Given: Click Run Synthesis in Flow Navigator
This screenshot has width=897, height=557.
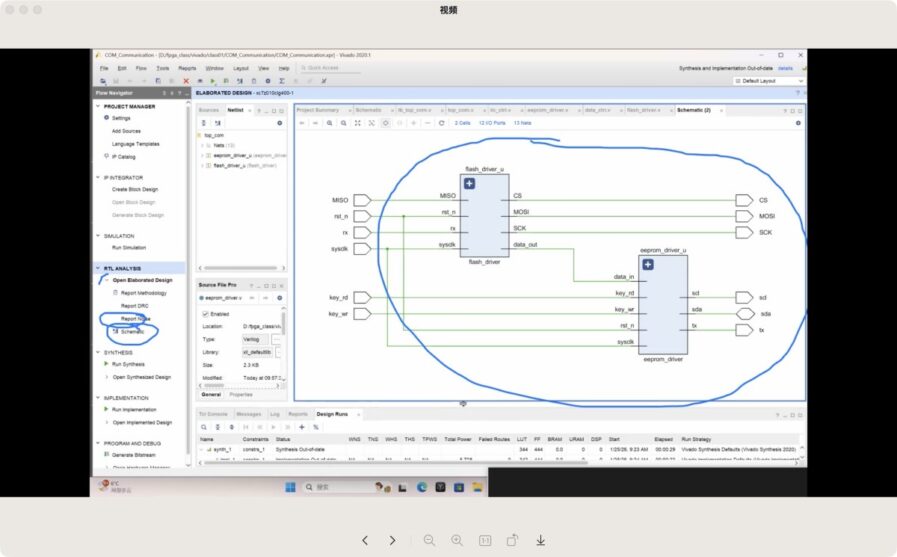Looking at the screenshot, I should (129, 364).
